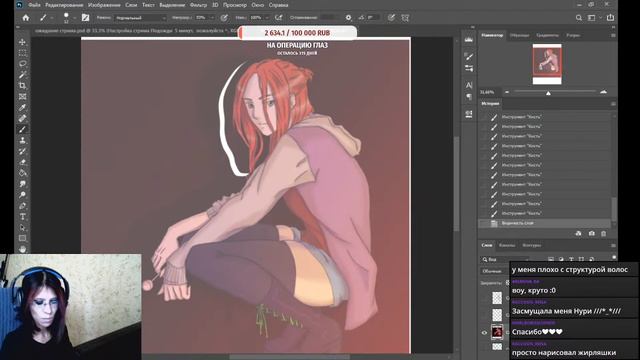Screen dimensions: 640x360
Task: Open the Flow value dropdown
Action: pyautogui.click(x=267, y=18)
